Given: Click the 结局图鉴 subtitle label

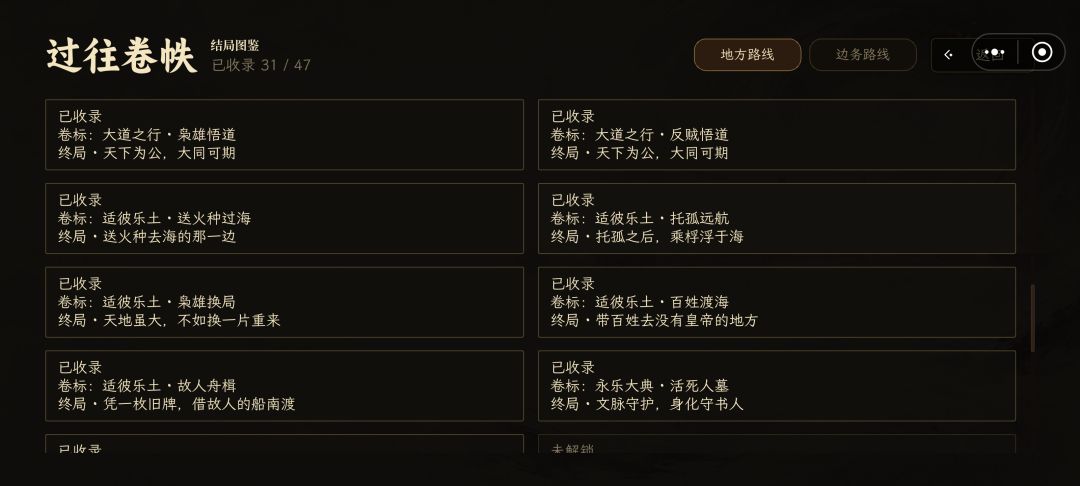Looking at the screenshot, I should [235, 46].
